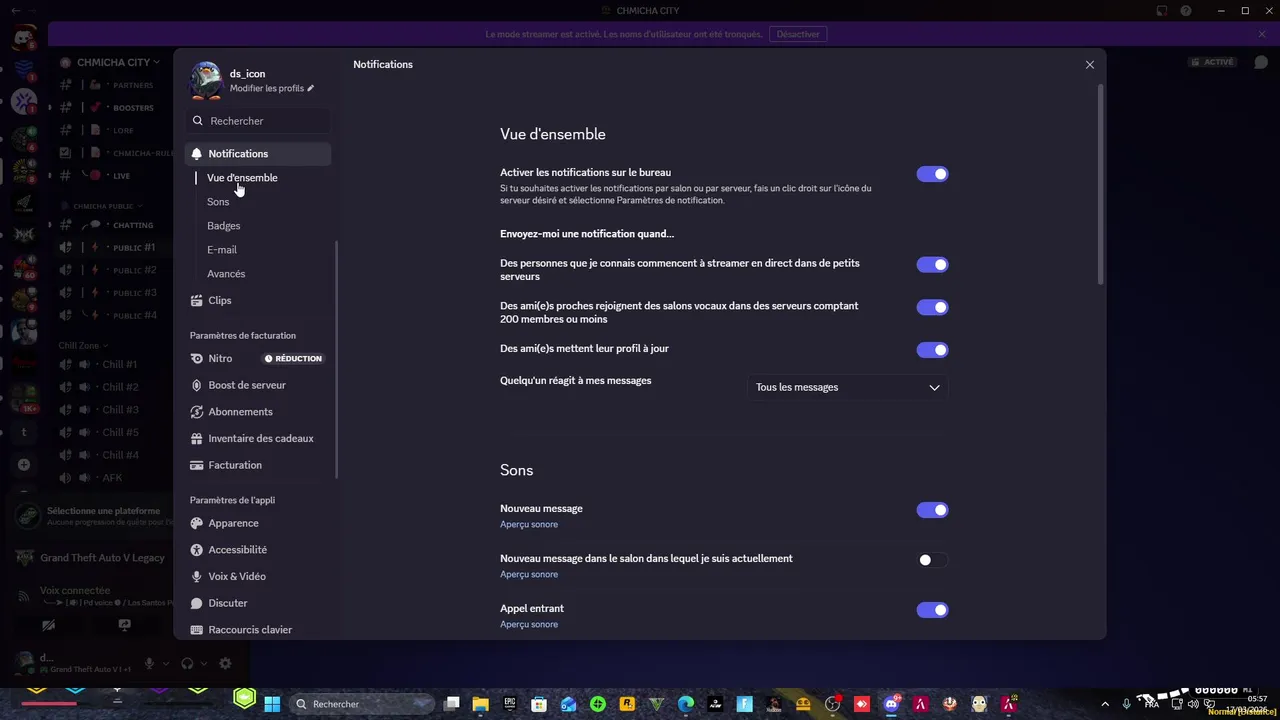This screenshot has height=720, width=1280.
Task: Click the notifications content scrollbar
Action: point(1101,185)
